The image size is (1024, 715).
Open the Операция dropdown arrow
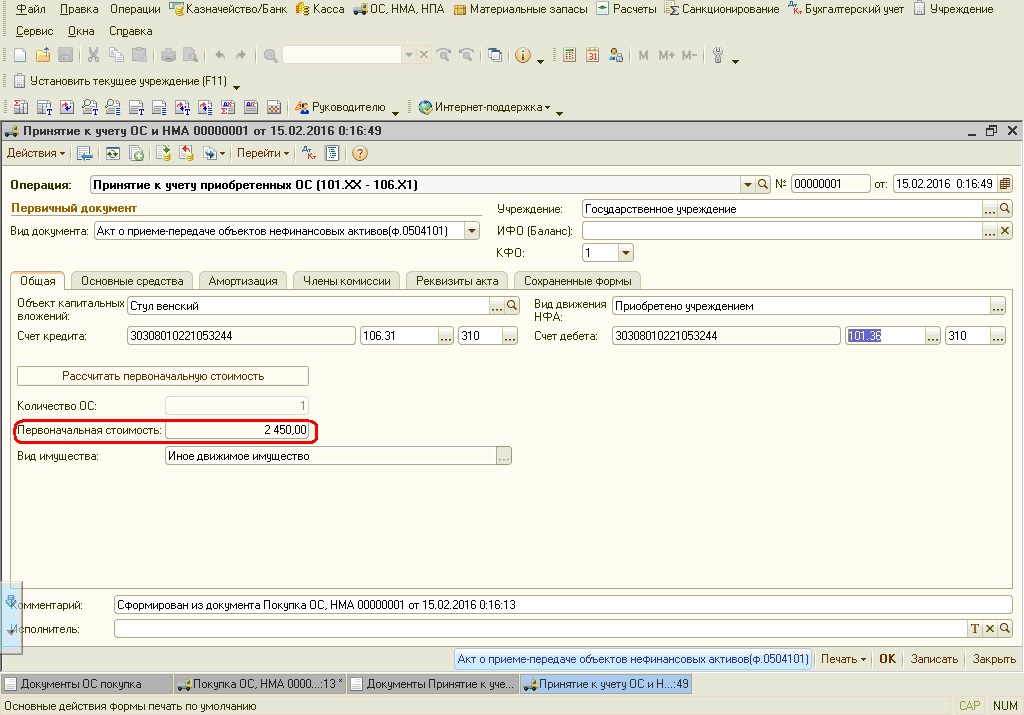point(748,185)
